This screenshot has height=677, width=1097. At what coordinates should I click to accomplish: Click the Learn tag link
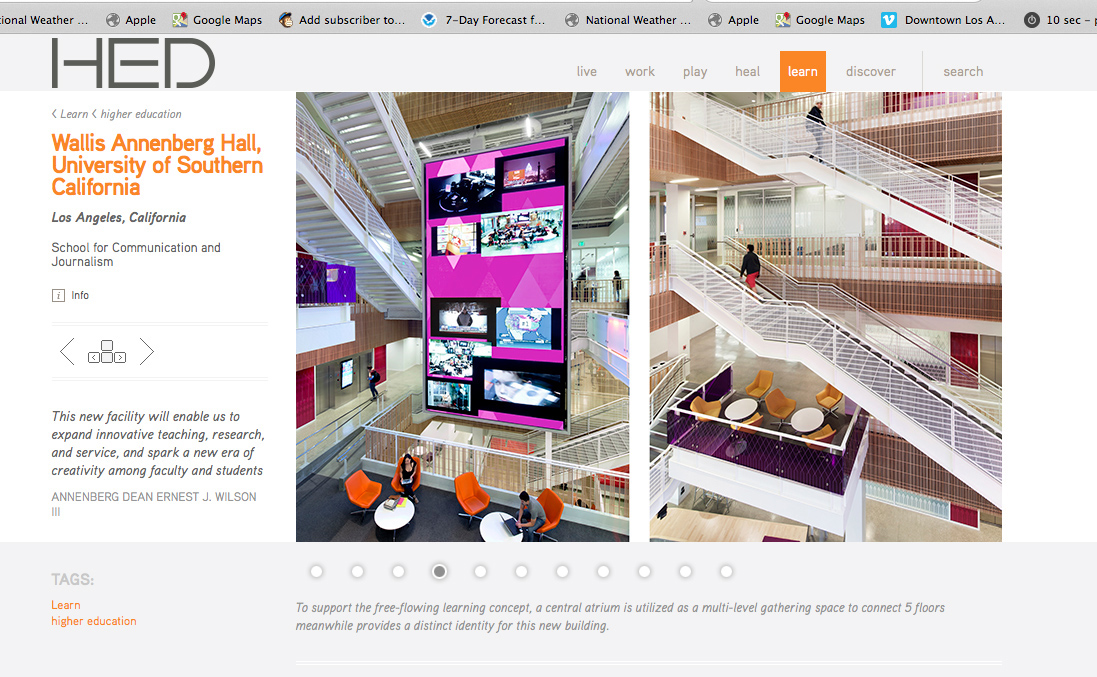click(66, 605)
